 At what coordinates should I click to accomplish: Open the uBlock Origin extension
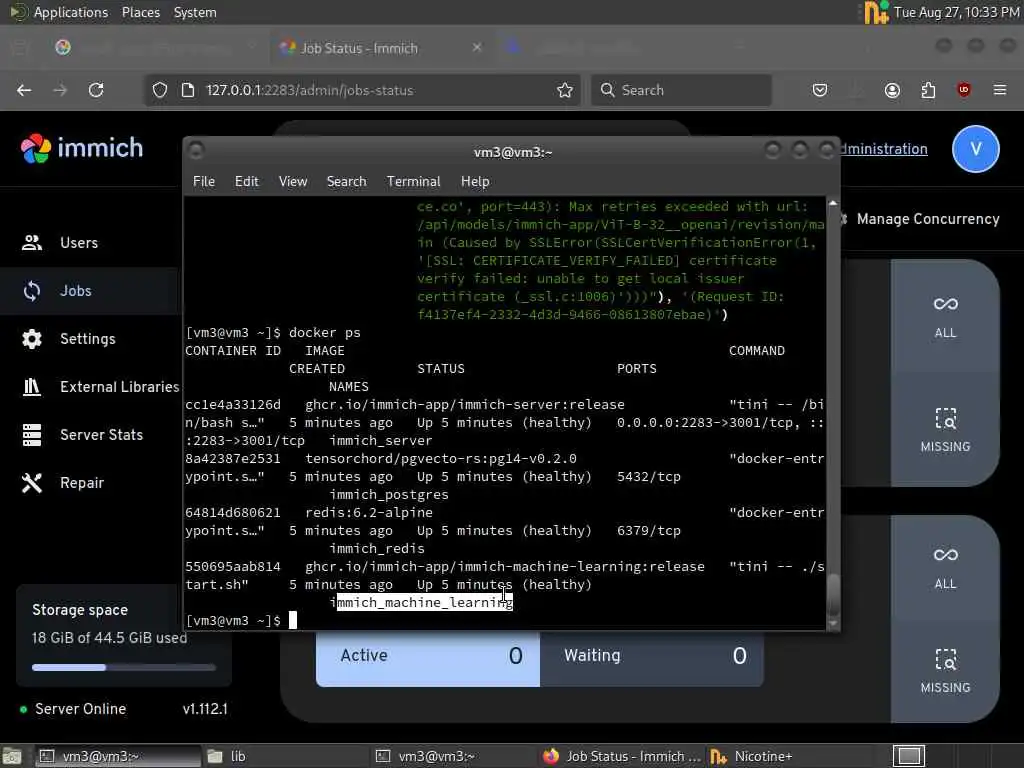point(964,90)
